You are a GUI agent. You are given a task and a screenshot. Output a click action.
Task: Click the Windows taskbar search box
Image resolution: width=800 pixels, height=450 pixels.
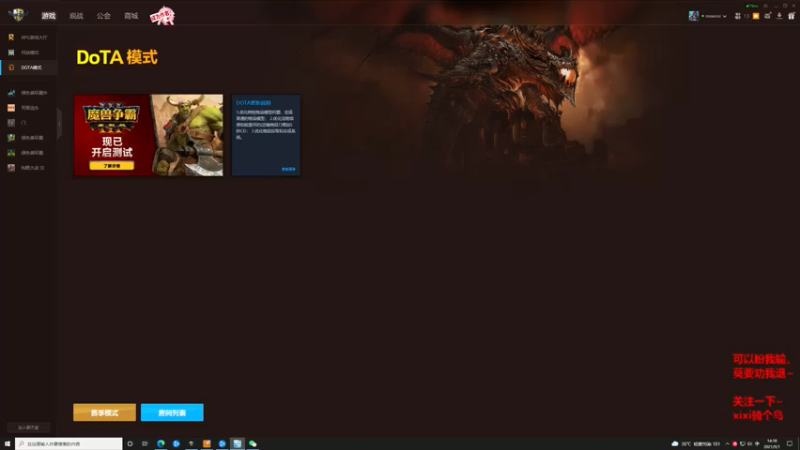pos(68,444)
